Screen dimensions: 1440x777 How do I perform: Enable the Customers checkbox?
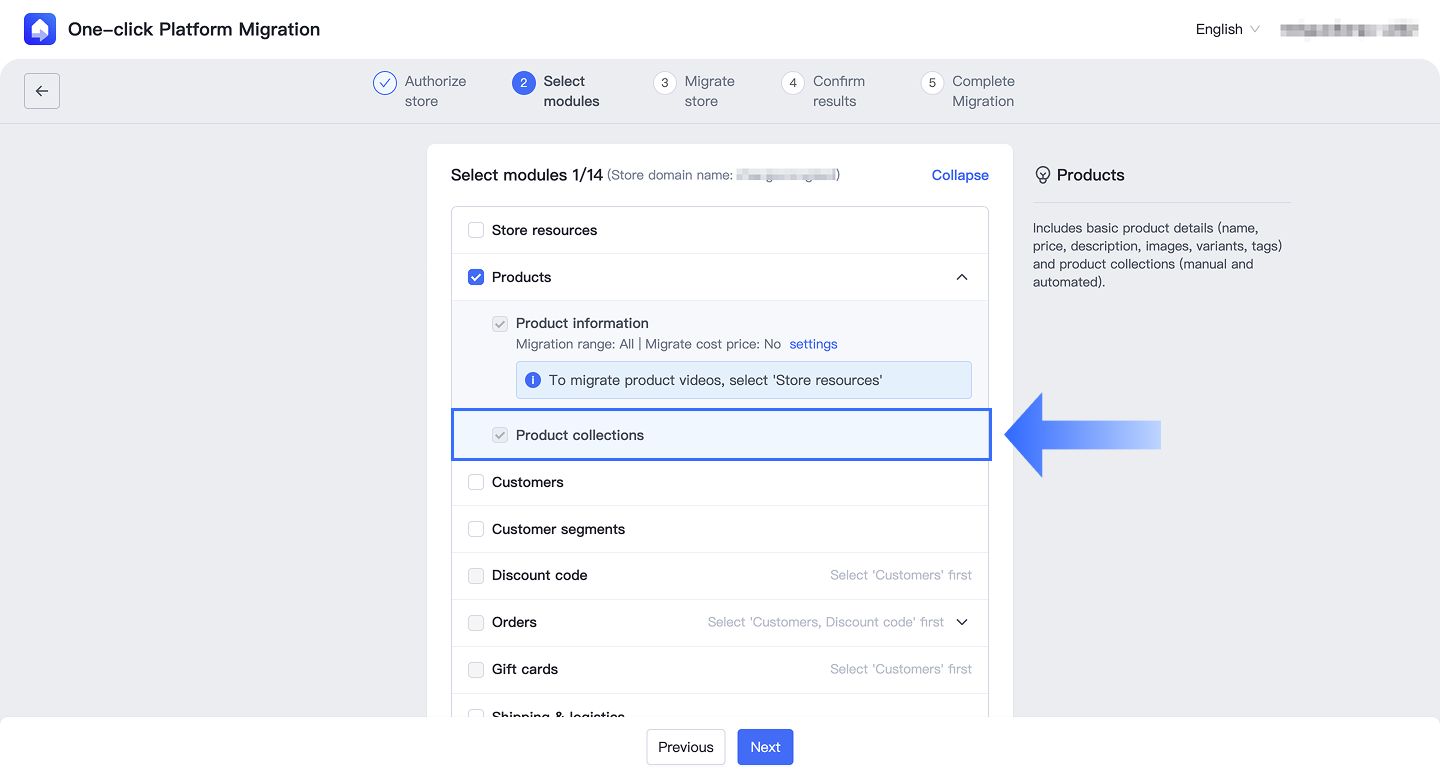[476, 482]
